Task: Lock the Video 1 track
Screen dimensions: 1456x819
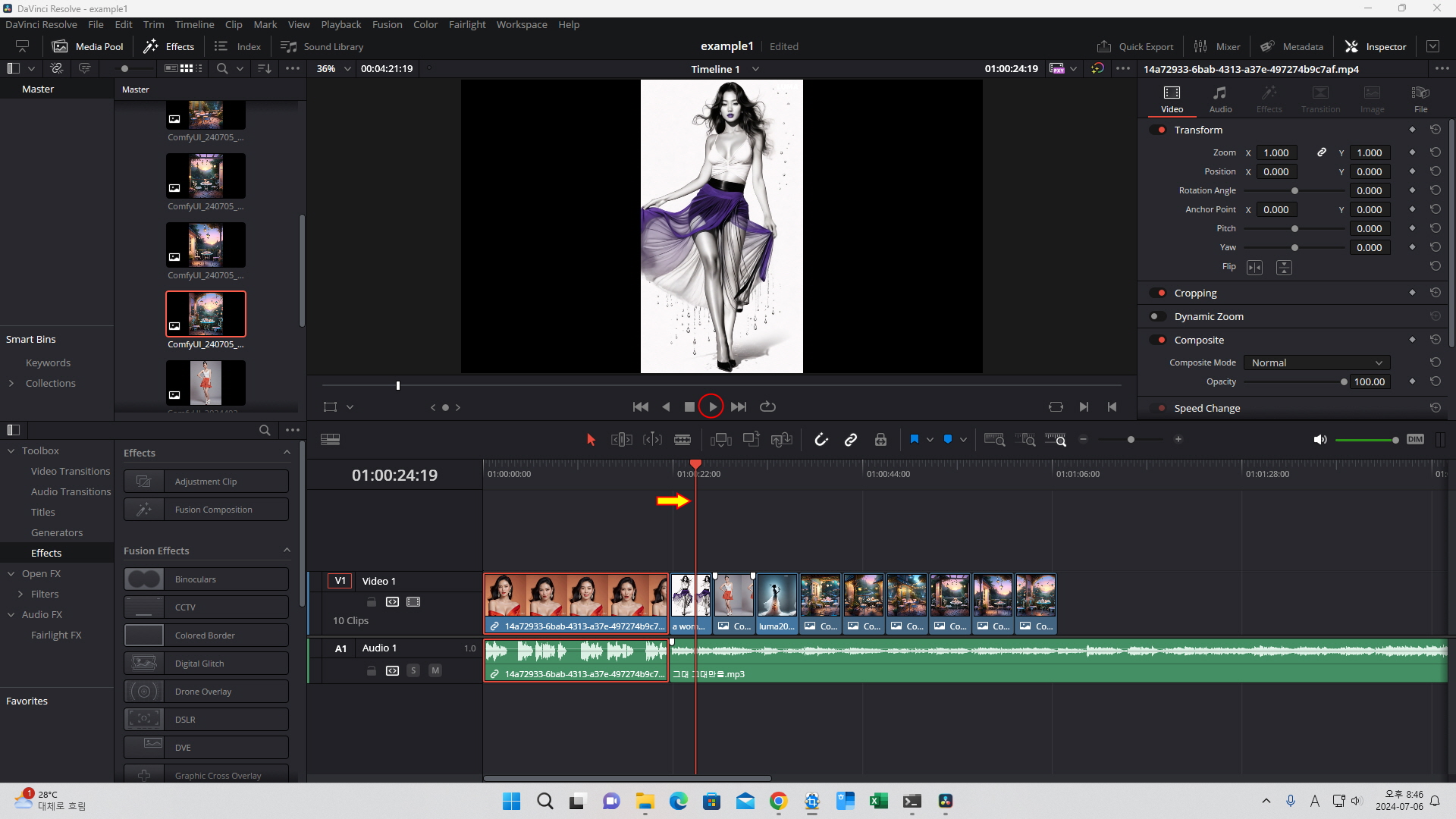Action: point(372,602)
